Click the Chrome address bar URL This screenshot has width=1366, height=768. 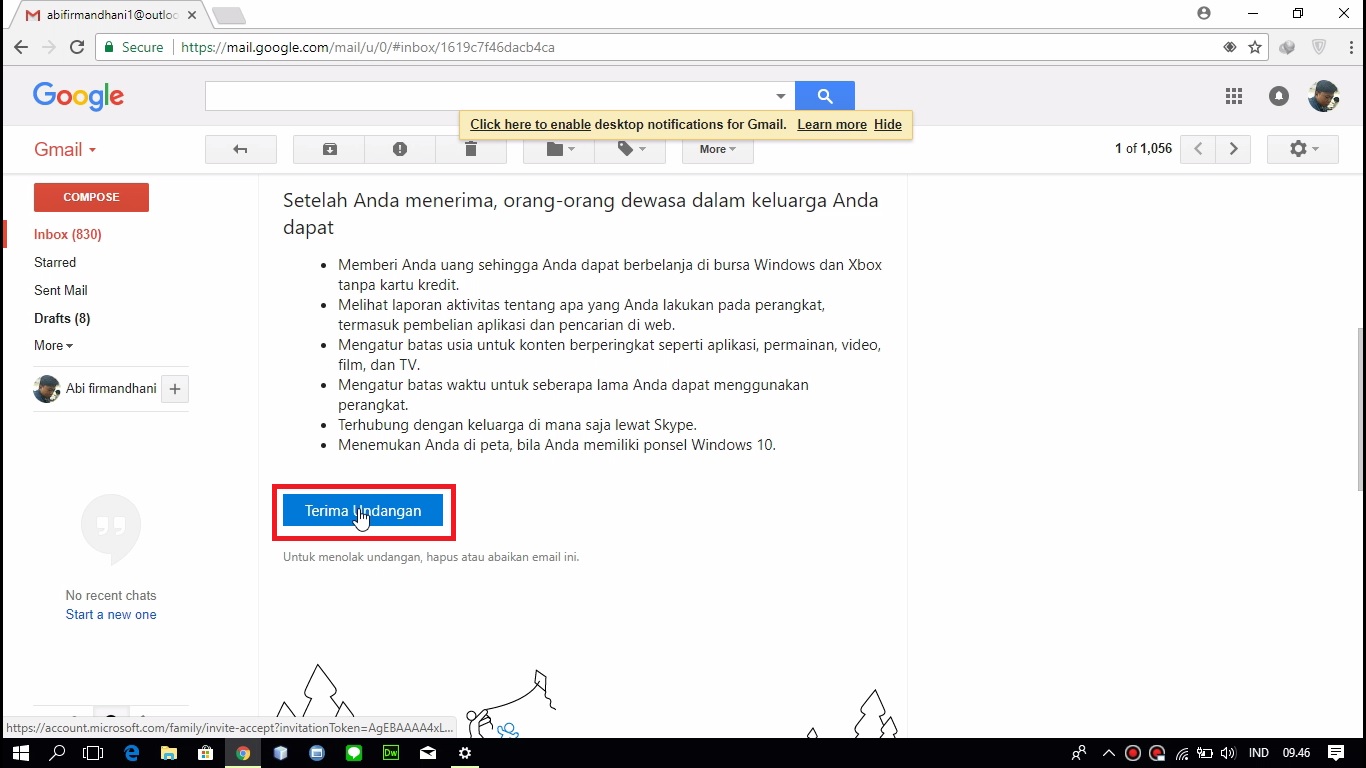368,47
